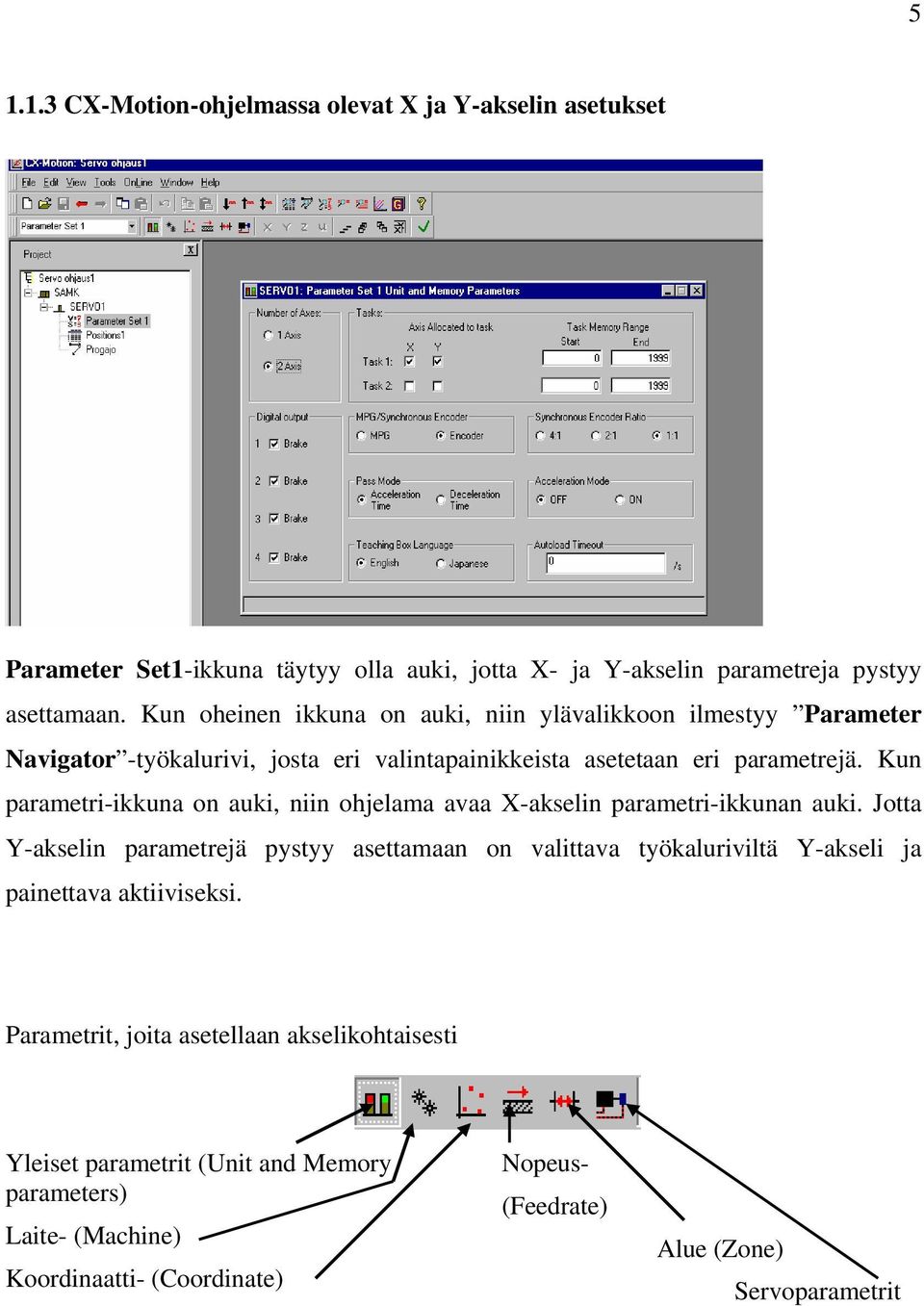The image size is (924, 1306).
Task: Click enlarged Unit and Memory parameters icon below
Action: click(x=377, y=1102)
